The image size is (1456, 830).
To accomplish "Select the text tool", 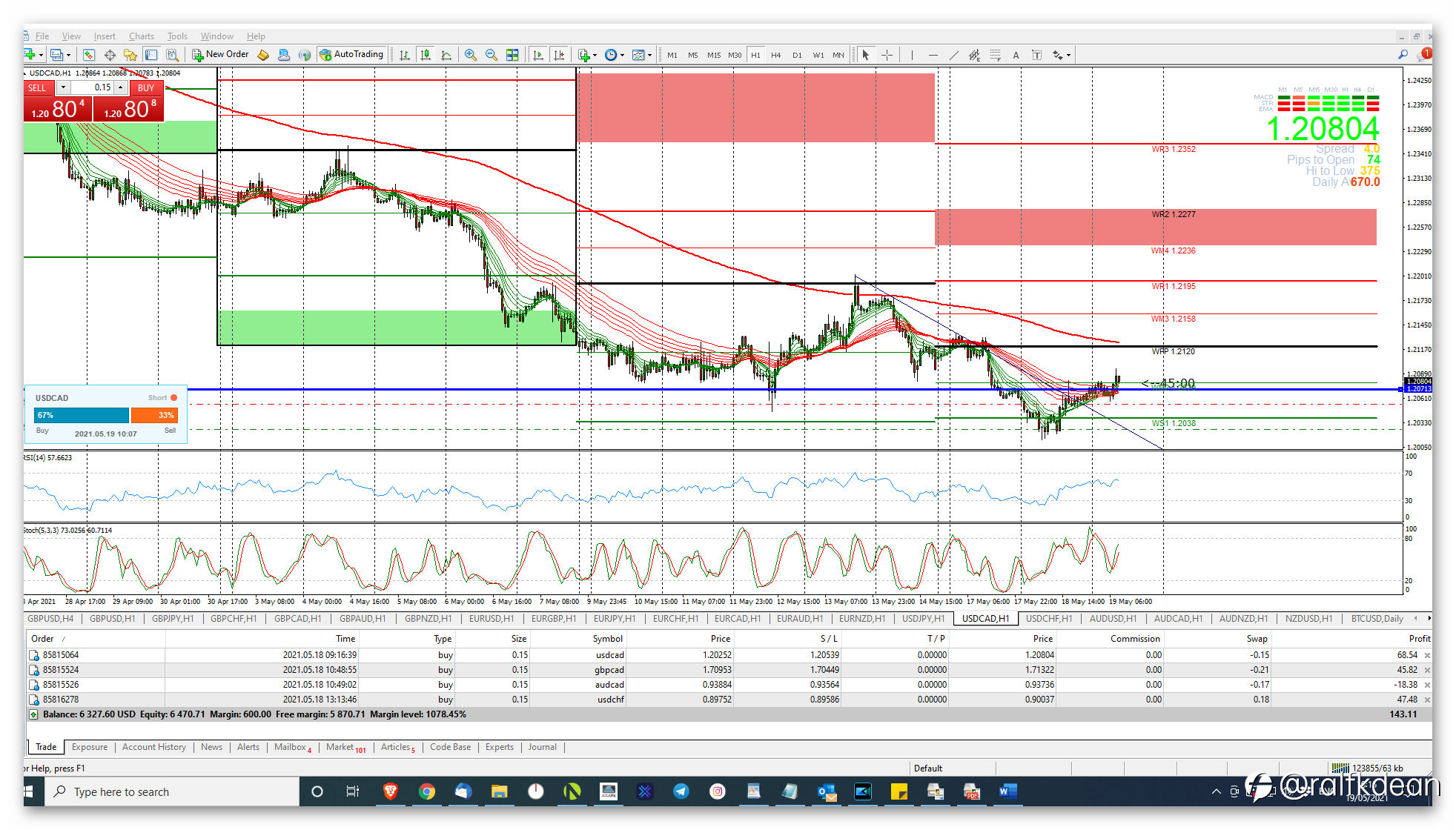I will [x=1016, y=55].
